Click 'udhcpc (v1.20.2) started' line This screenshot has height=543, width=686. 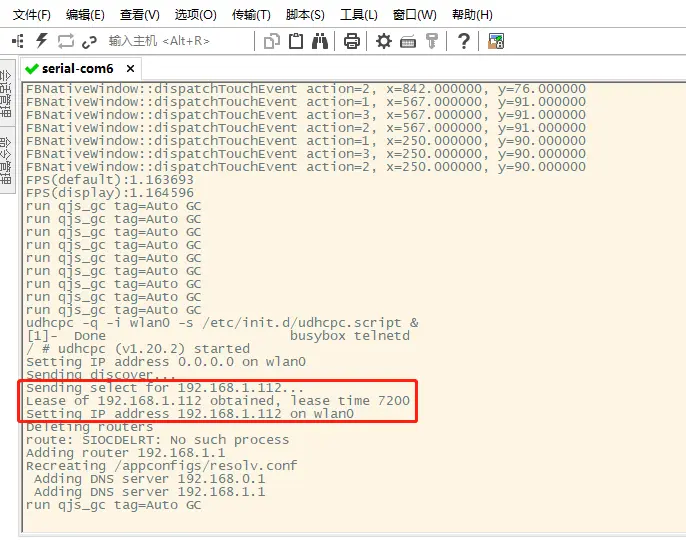[x=154, y=349]
